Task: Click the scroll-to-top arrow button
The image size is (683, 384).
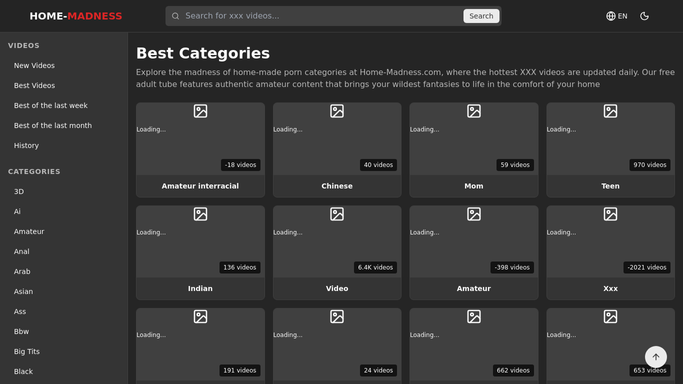Action: pos(656,357)
